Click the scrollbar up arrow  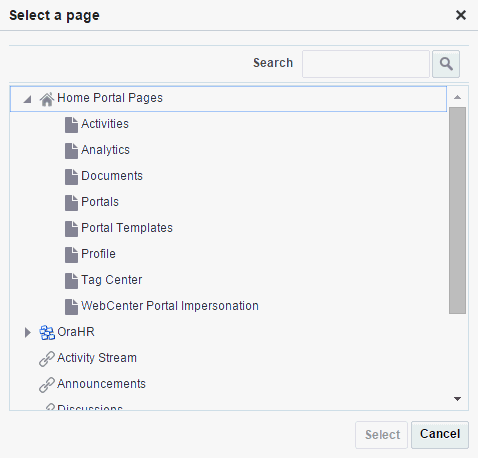pyautogui.click(x=457, y=97)
